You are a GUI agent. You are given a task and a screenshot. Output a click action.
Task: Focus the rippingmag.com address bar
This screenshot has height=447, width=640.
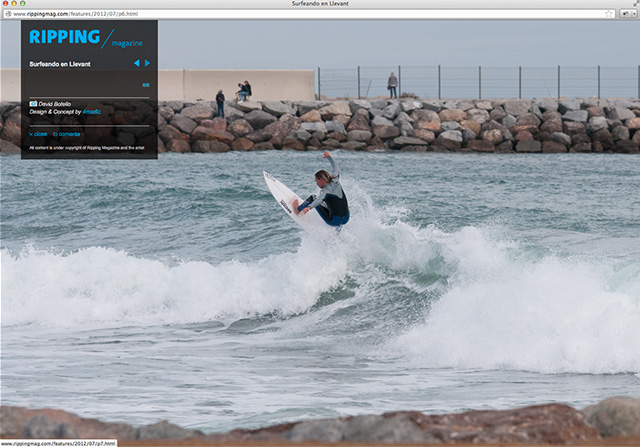300,14
